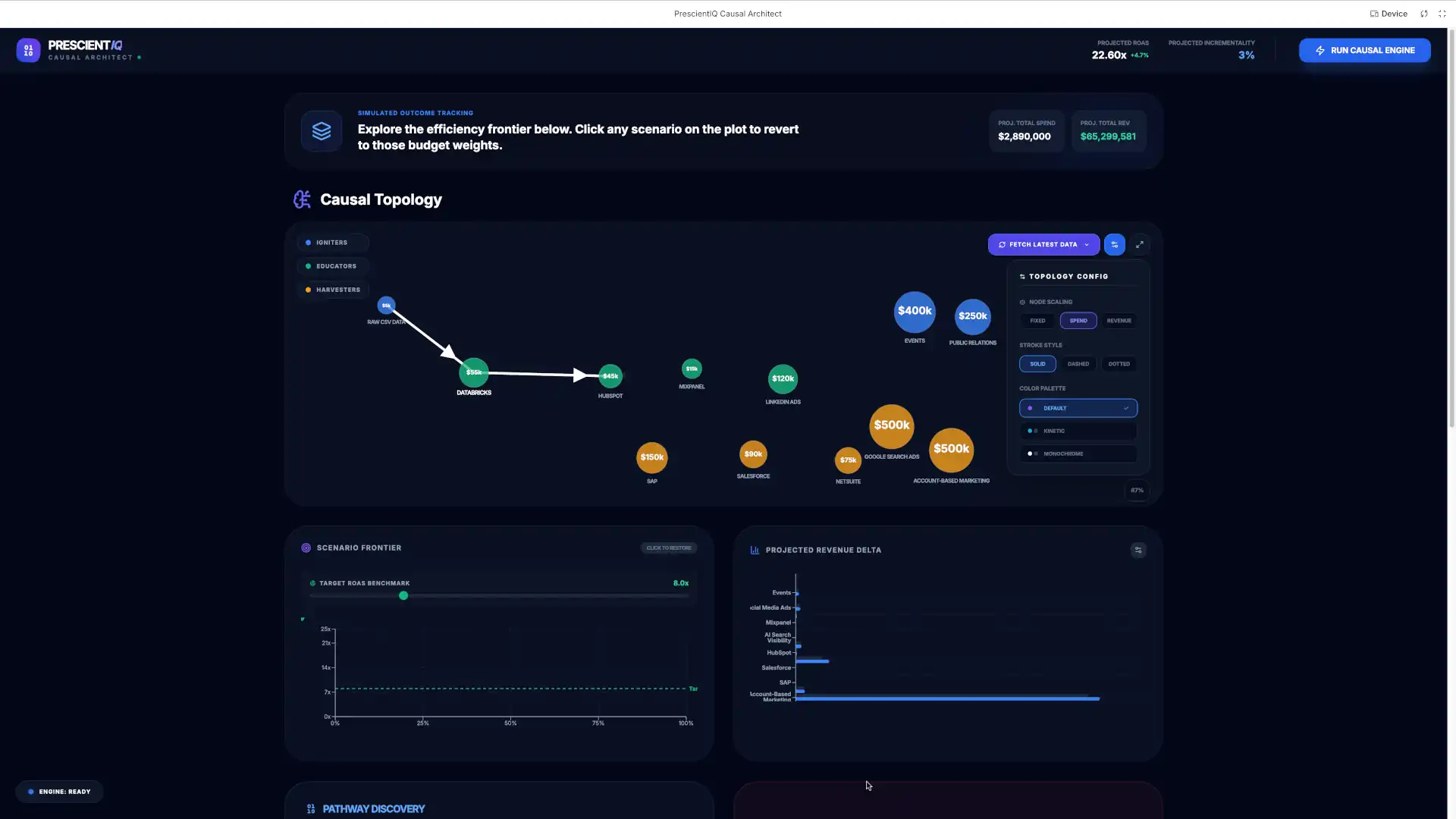Toggle the IGNITERS legend filter
Image resolution: width=1456 pixels, height=819 pixels.
[332, 243]
